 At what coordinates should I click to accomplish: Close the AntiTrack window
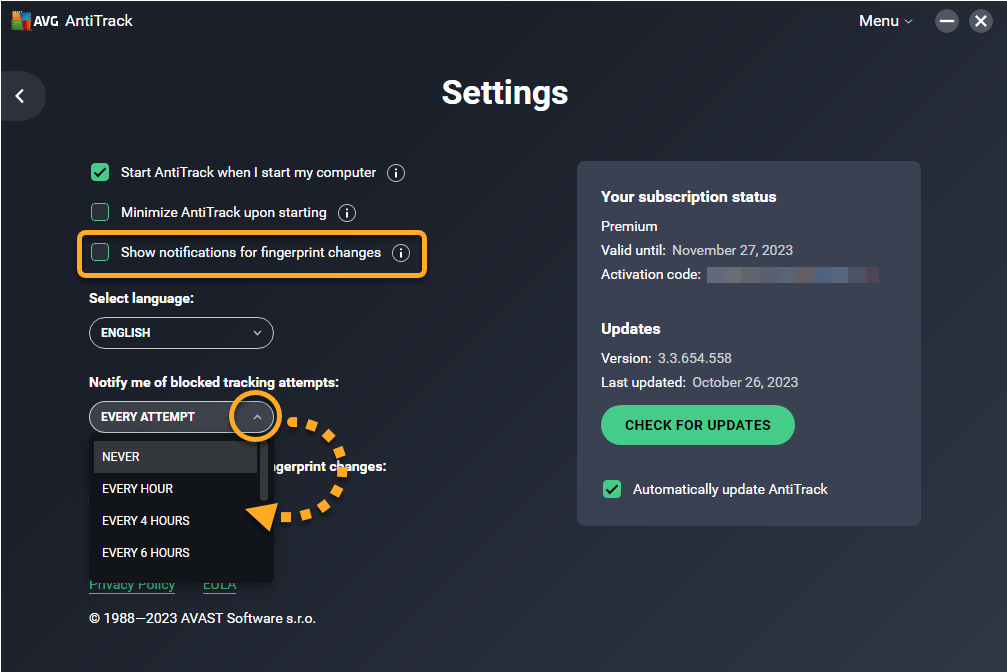pyautogui.click(x=980, y=21)
